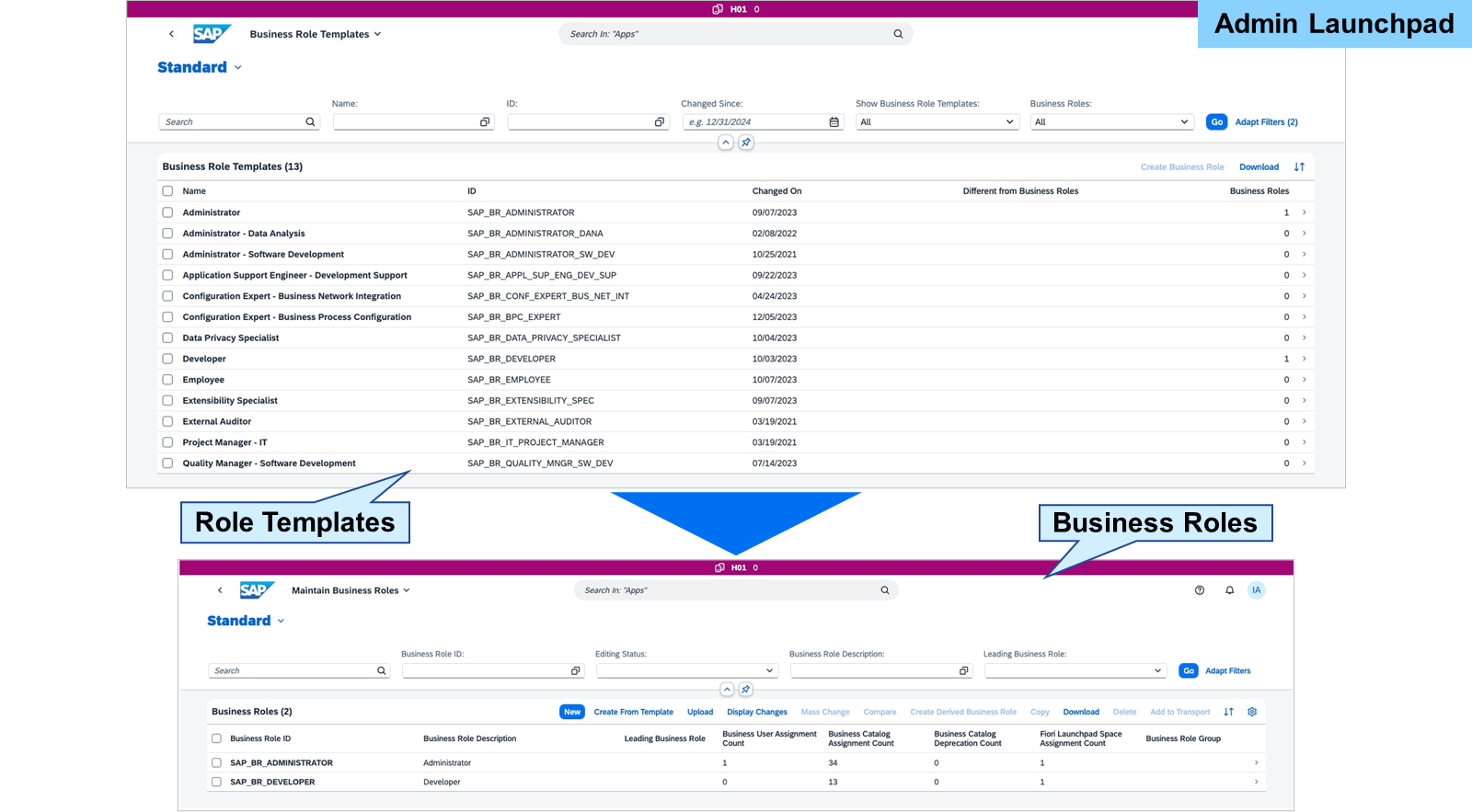
Task: Open IA user avatar menu
Action: [1257, 590]
